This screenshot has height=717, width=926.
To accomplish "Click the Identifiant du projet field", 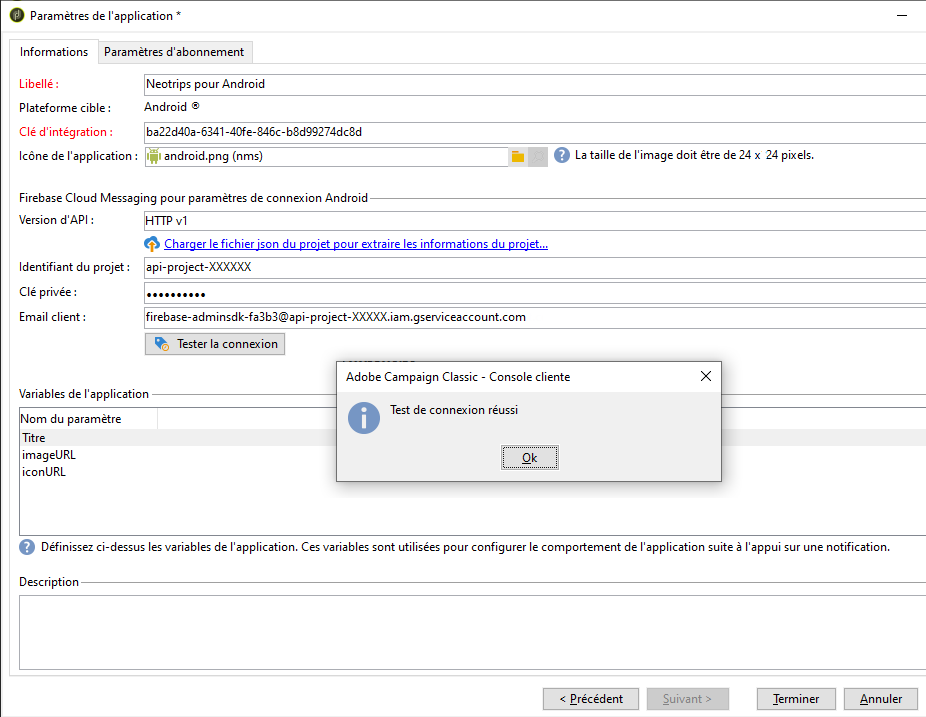I will (x=534, y=268).
